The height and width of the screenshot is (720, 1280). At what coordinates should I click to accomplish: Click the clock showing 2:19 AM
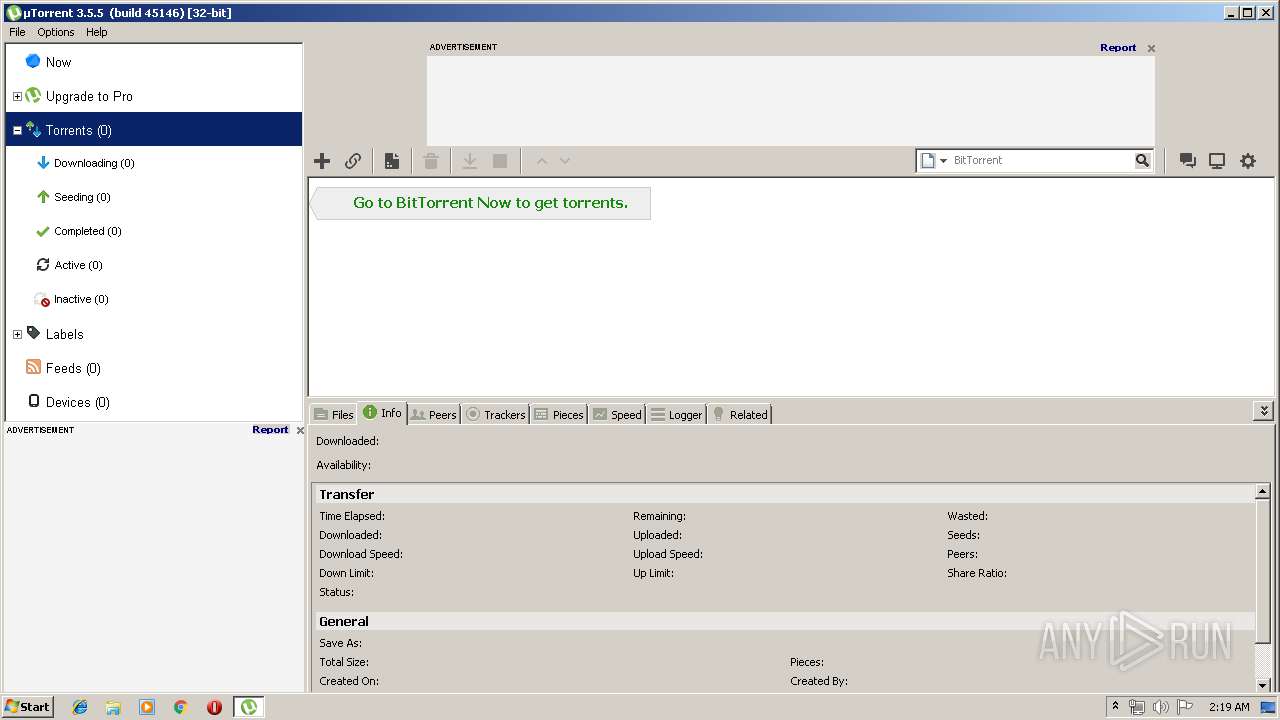[x=1229, y=707]
